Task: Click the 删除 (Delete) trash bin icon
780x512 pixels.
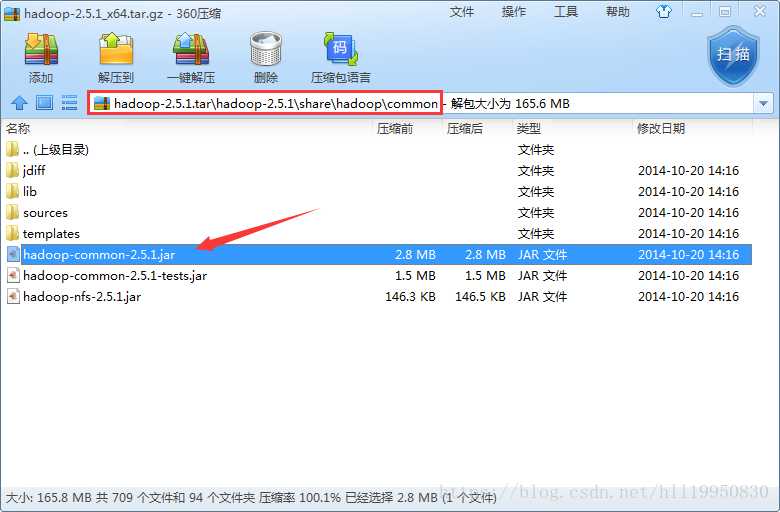Action: click(266, 50)
